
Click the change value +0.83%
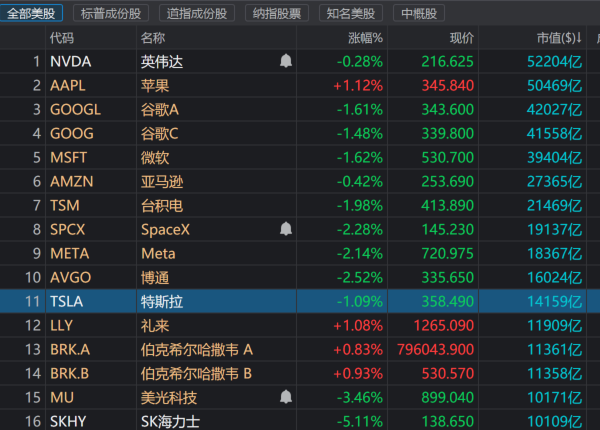click(x=358, y=350)
